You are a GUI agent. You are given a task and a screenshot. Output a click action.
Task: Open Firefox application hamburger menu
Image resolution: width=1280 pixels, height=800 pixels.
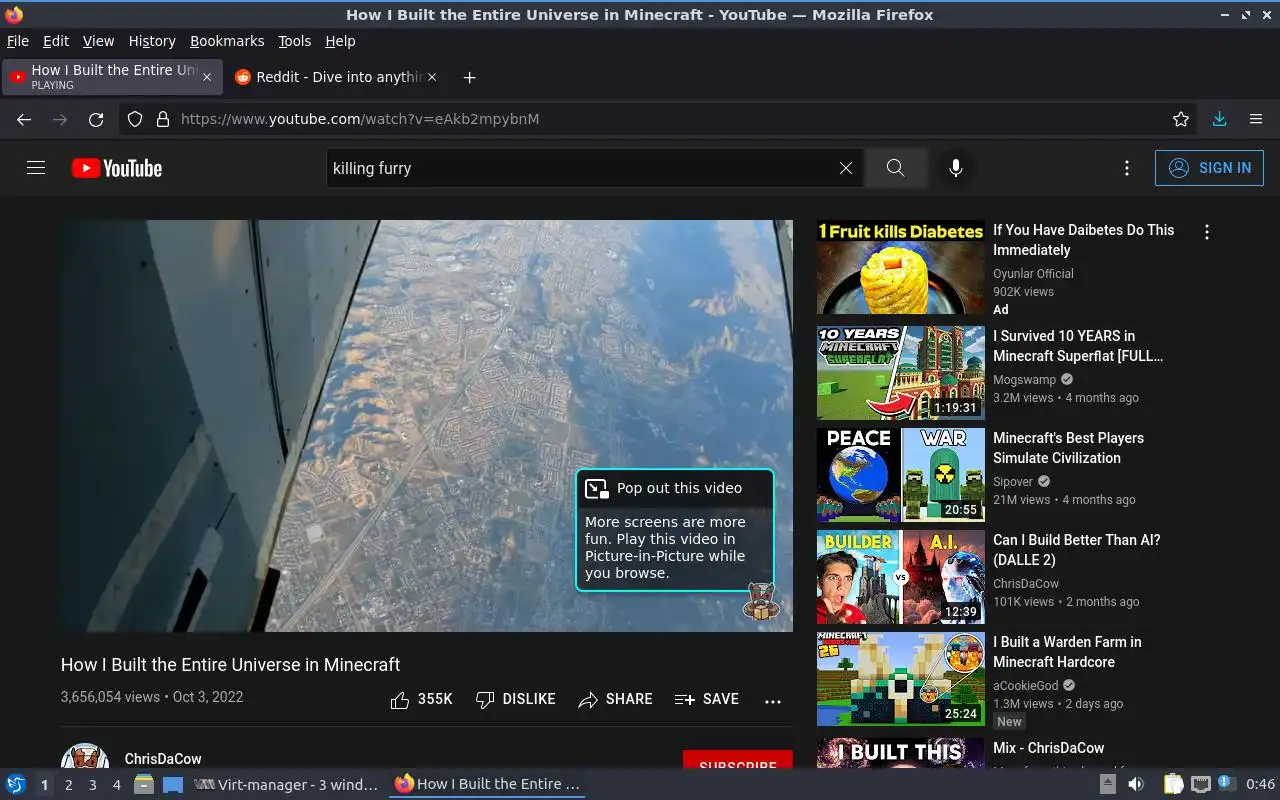pyautogui.click(x=1256, y=119)
